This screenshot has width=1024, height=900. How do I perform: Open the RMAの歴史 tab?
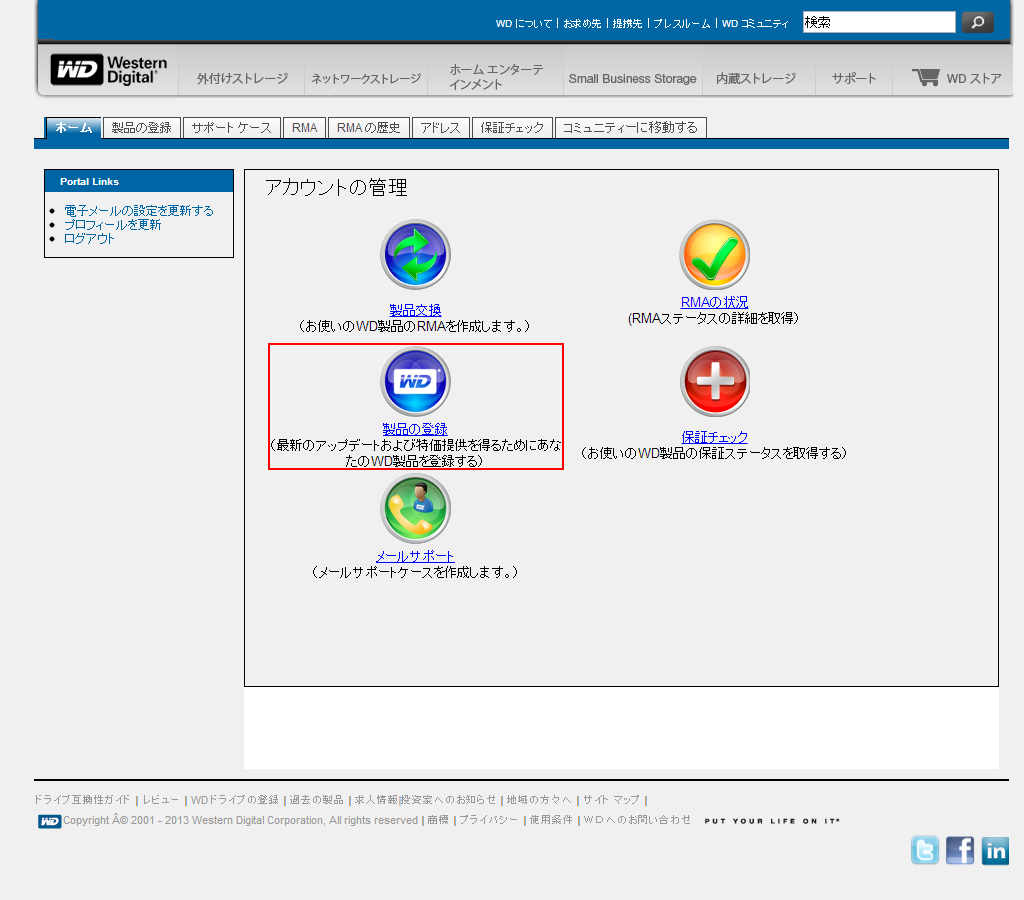pyautogui.click(x=369, y=127)
